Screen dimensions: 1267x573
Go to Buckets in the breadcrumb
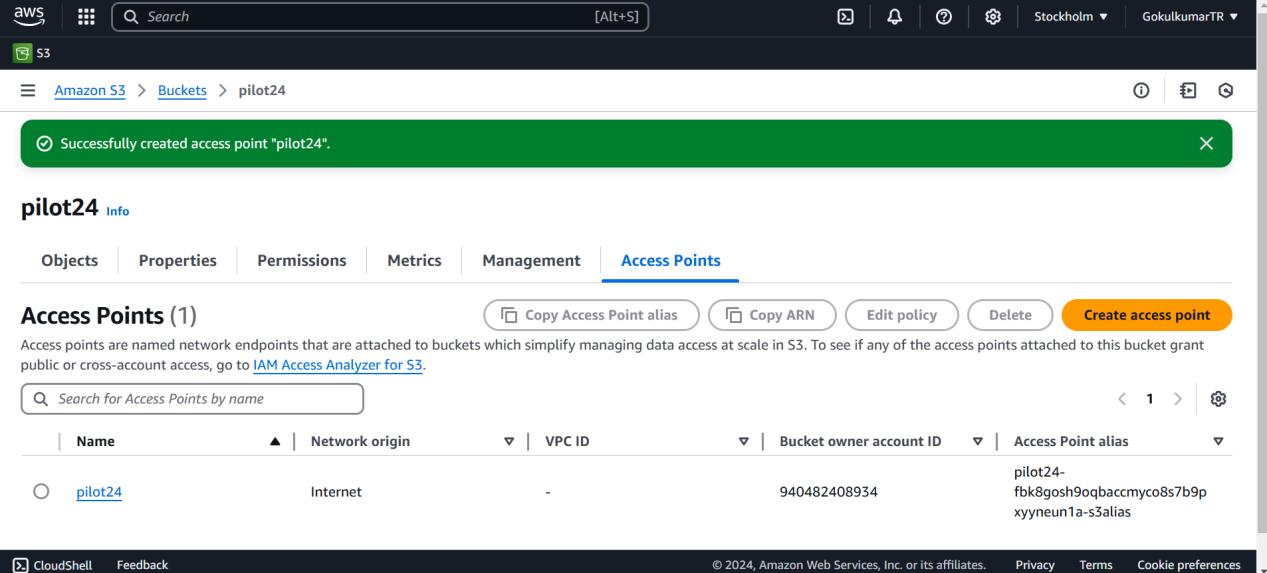pos(182,91)
